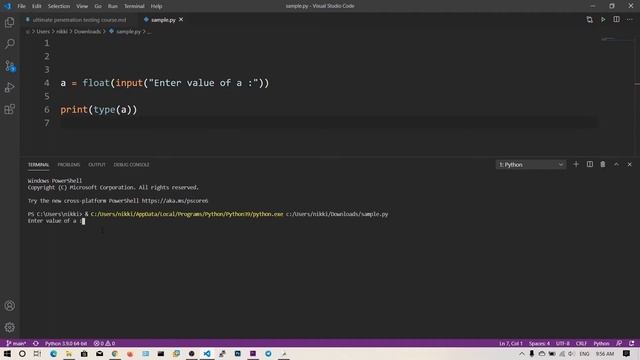Open the Extensions view
640x360 pixels.
coord(10,109)
